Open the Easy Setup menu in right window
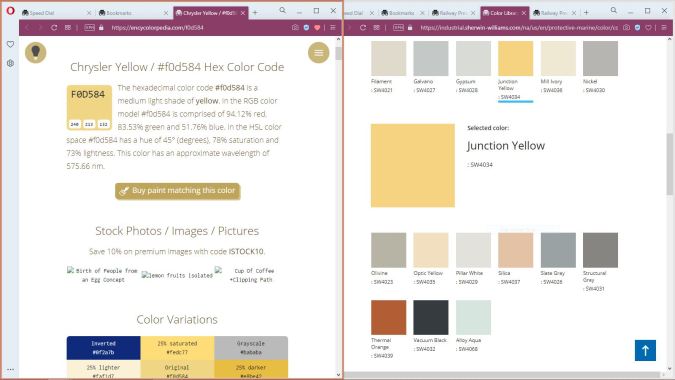 pos(664,28)
